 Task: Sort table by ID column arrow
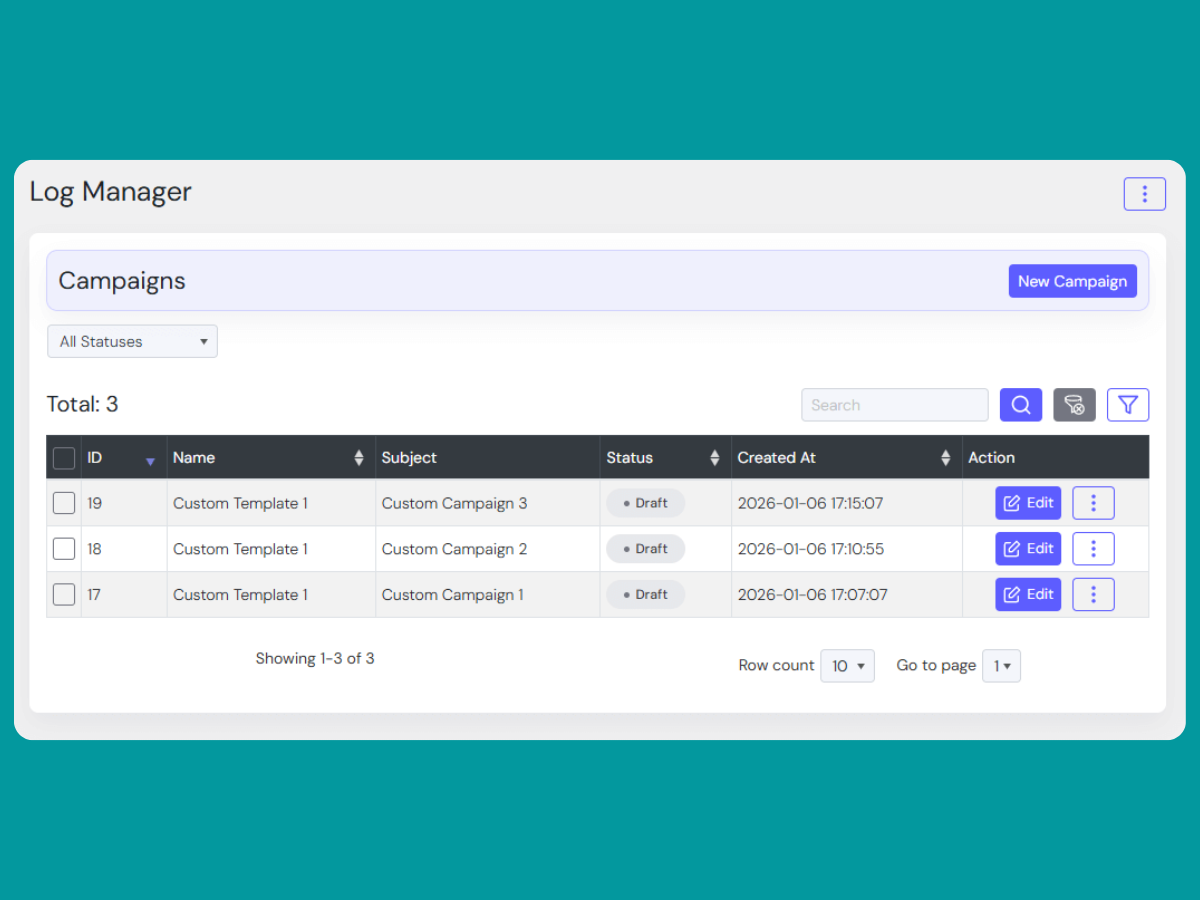150,460
